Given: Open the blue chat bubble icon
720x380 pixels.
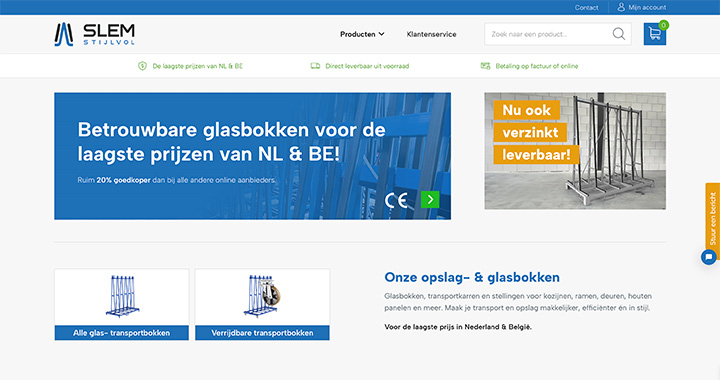Looking at the screenshot, I should click(709, 257).
